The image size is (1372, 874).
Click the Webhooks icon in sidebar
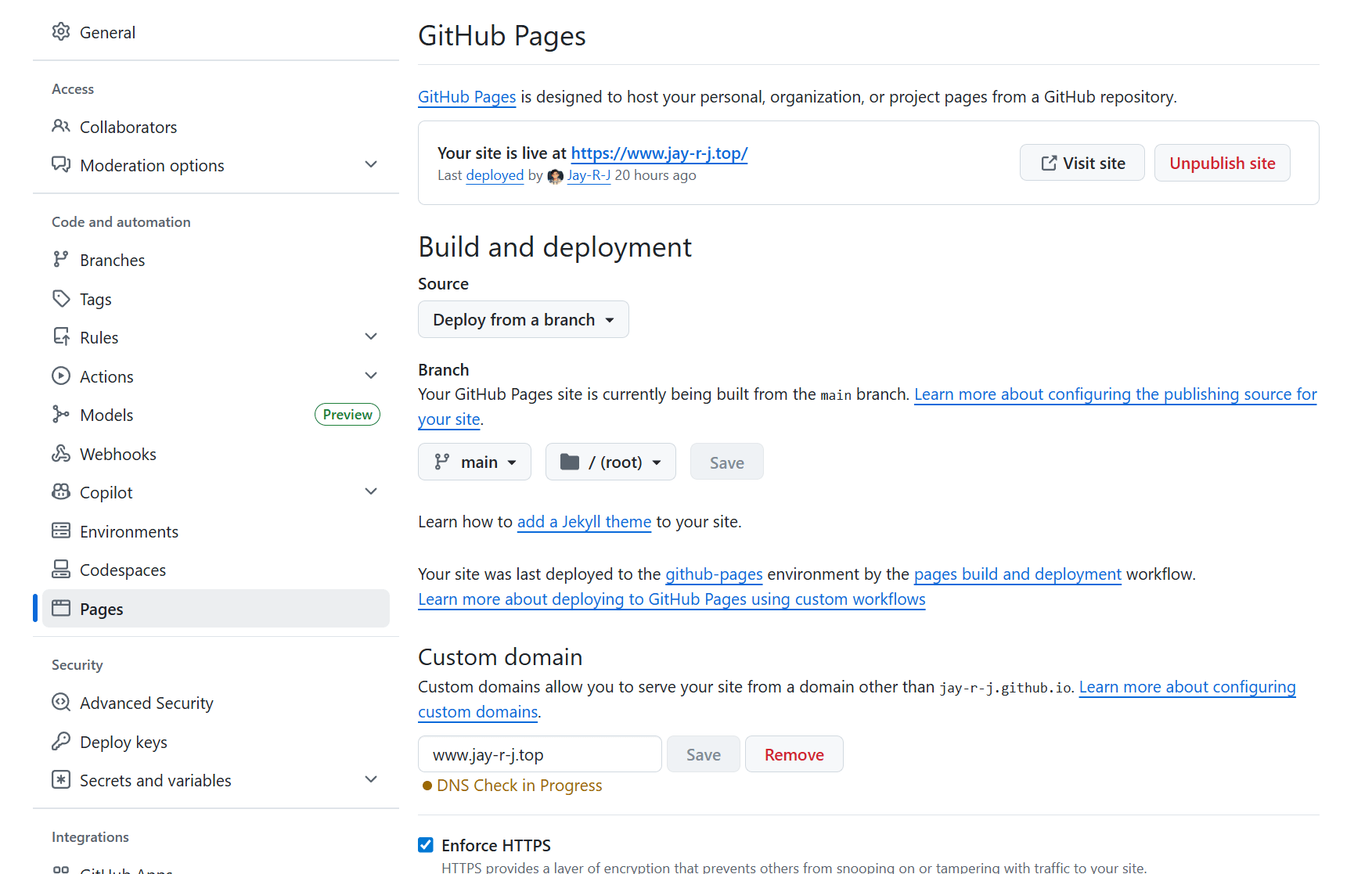[x=61, y=454]
